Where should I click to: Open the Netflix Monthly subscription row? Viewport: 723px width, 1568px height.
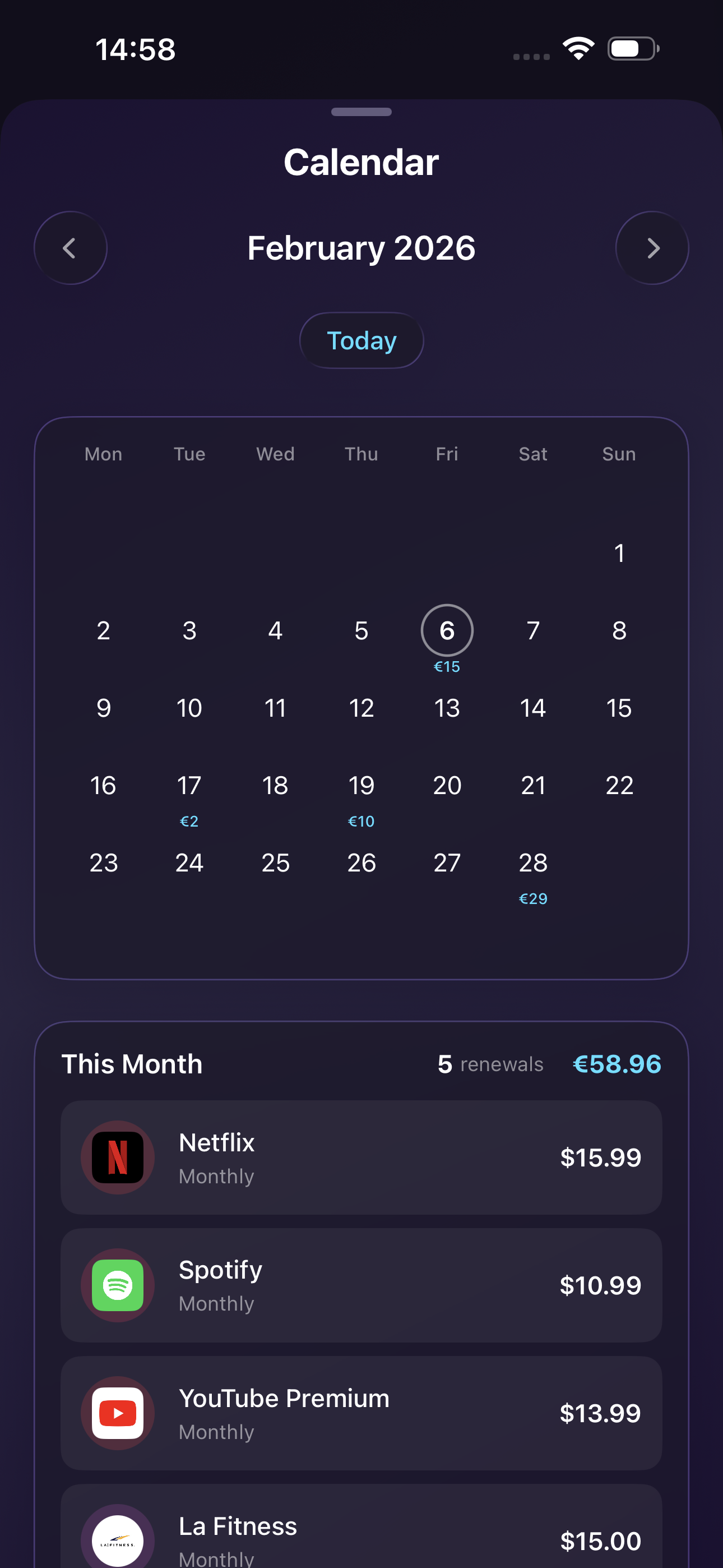pos(361,1157)
